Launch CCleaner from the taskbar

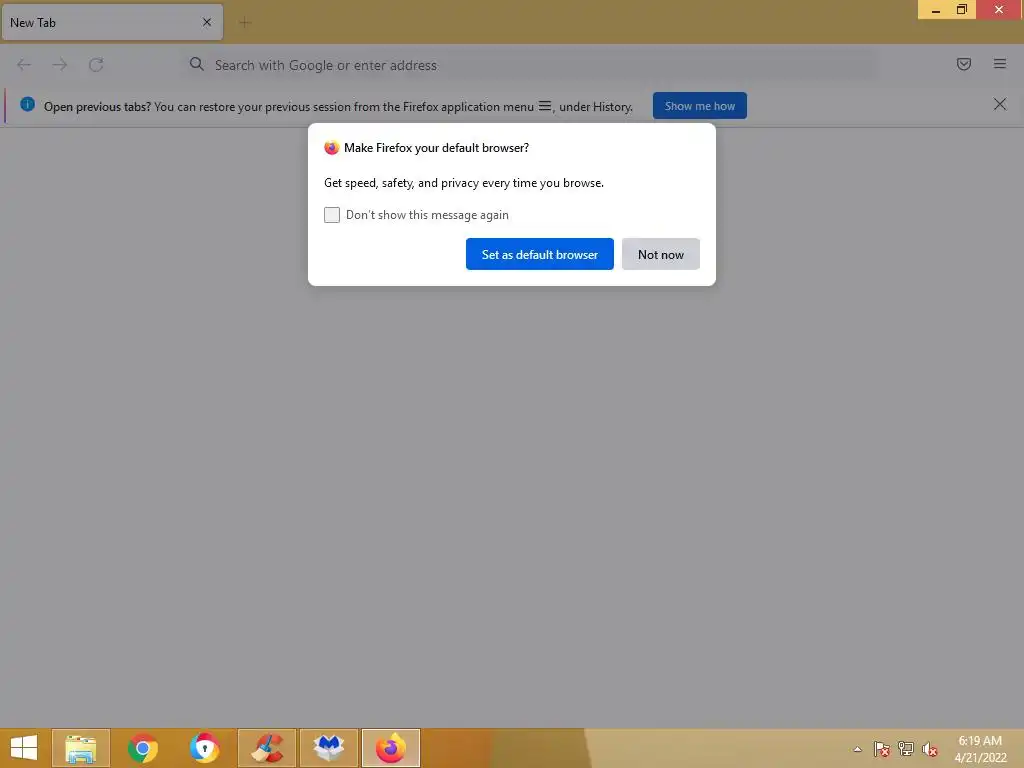(x=267, y=748)
